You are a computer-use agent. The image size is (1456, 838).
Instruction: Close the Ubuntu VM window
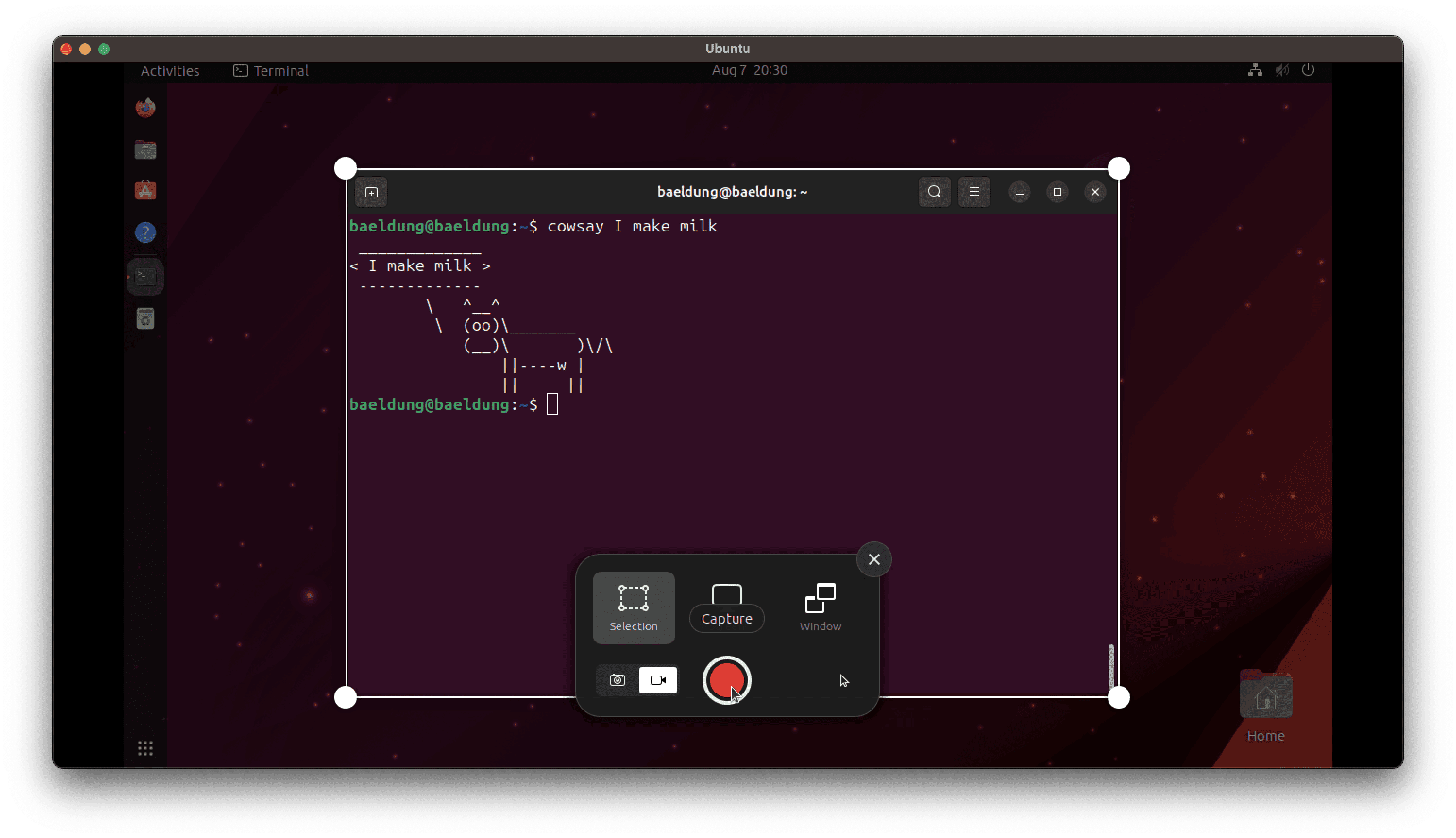click(66, 49)
